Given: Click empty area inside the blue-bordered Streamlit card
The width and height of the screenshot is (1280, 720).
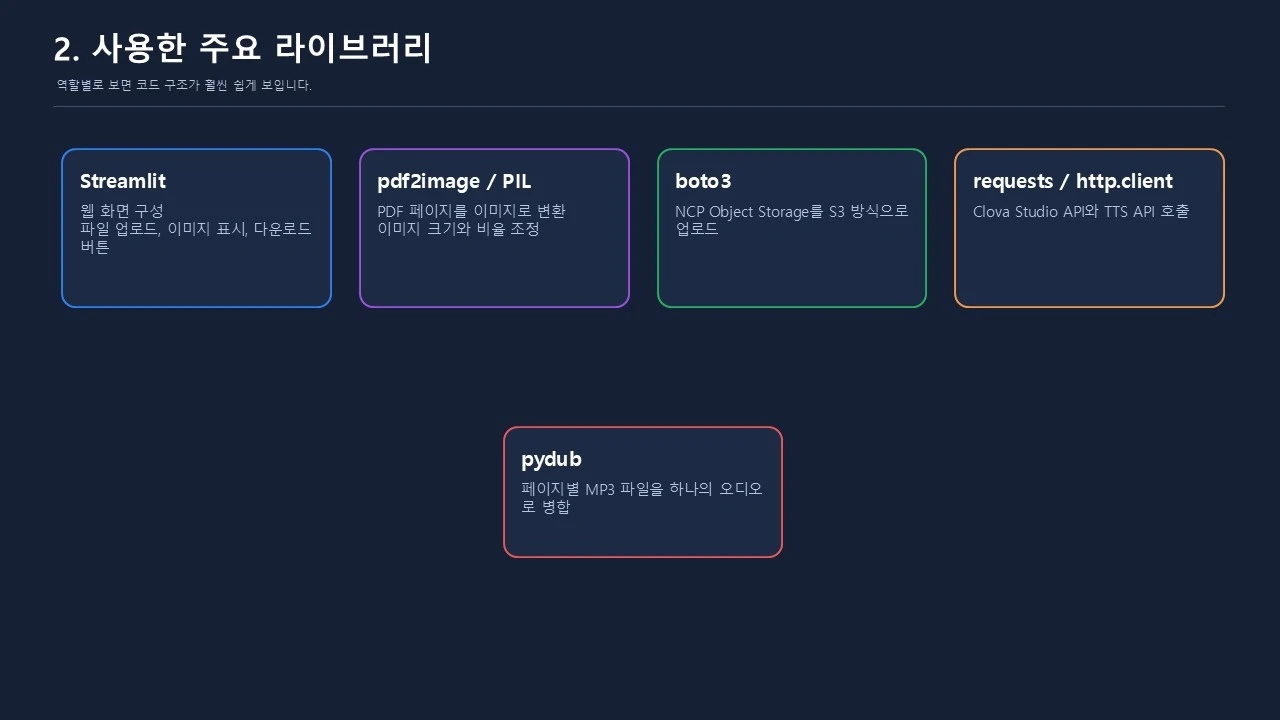Looking at the screenshot, I should [x=196, y=282].
